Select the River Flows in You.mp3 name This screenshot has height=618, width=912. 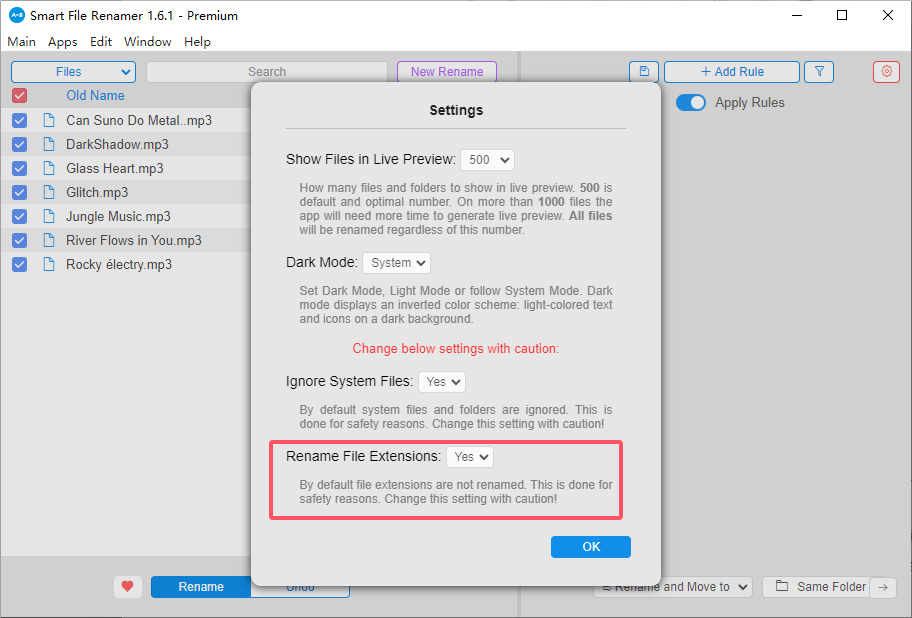tap(134, 240)
